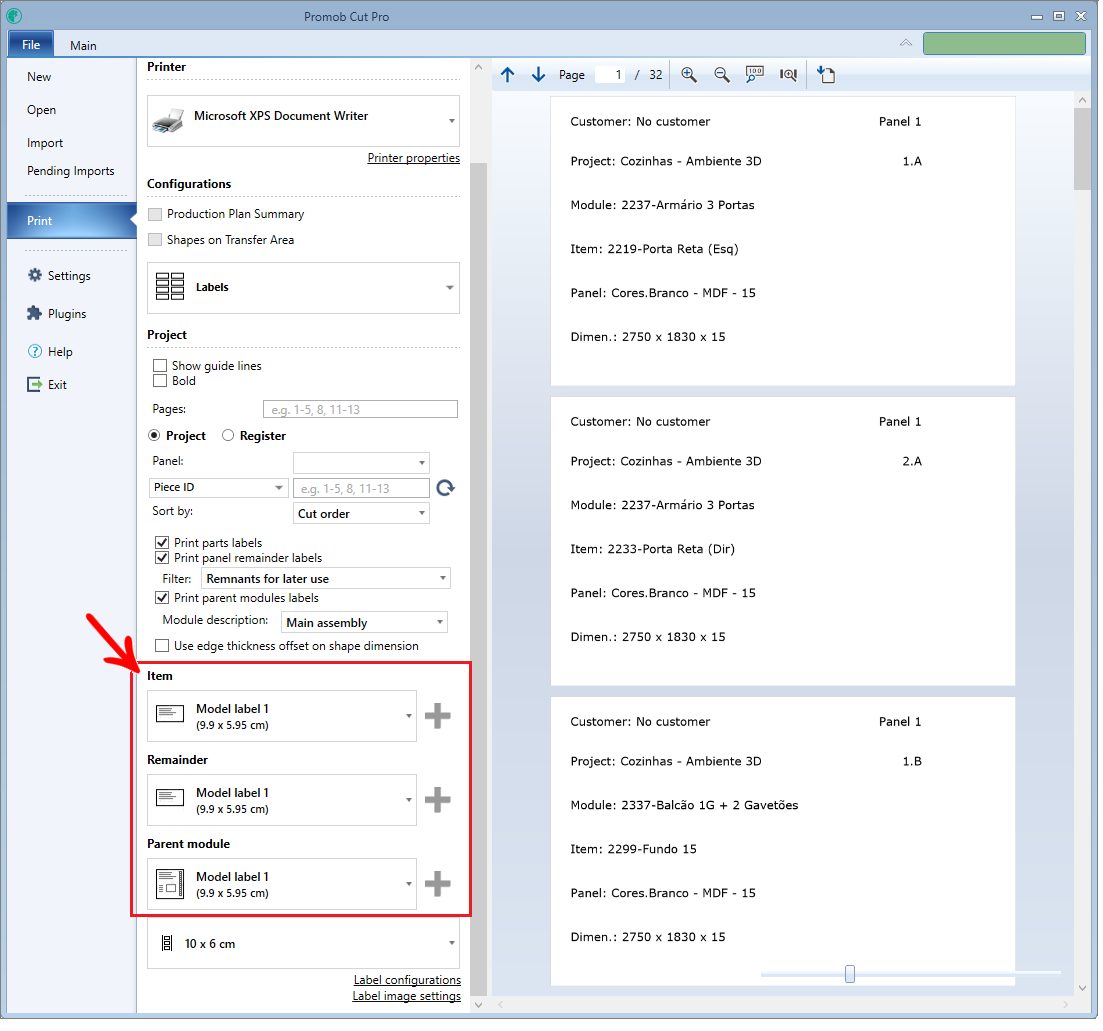Add a new Item label model with plus
This screenshot has height=1031, width=1103.
[x=437, y=716]
